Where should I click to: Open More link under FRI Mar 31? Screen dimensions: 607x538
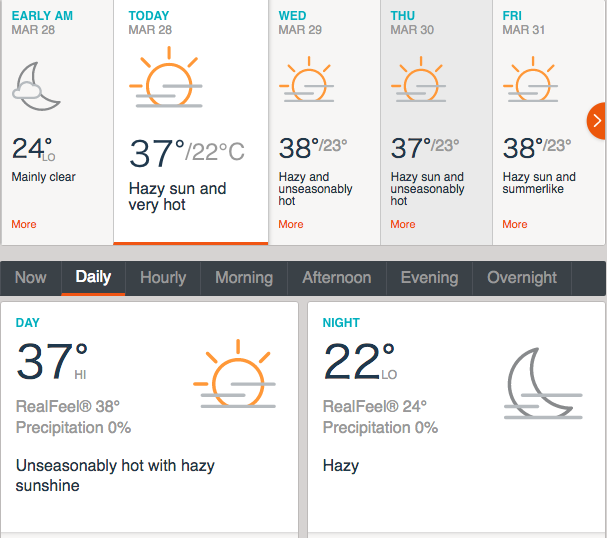coord(515,224)
